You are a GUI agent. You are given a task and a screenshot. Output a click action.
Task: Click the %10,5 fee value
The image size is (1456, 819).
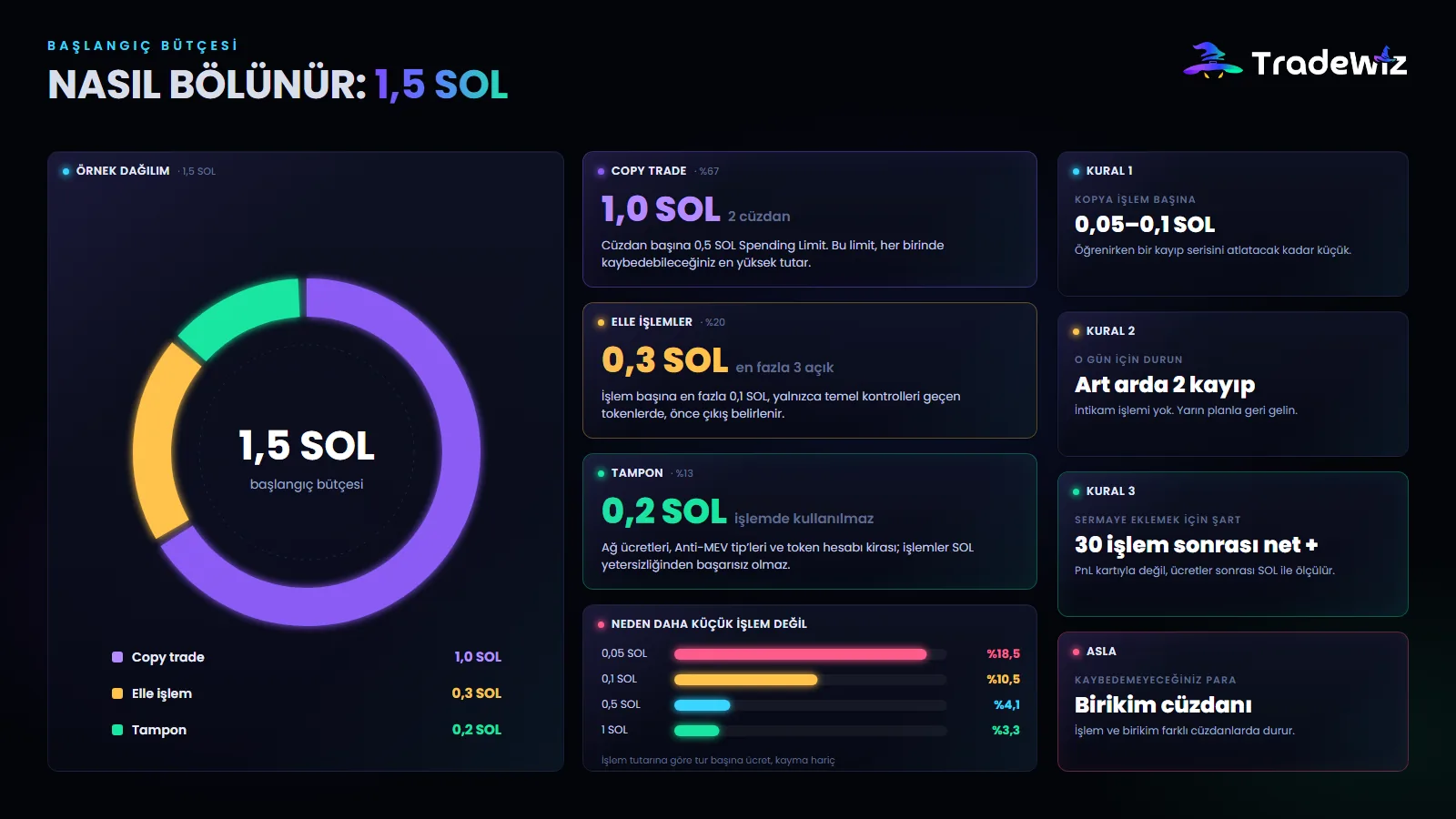click(1003, 679)
